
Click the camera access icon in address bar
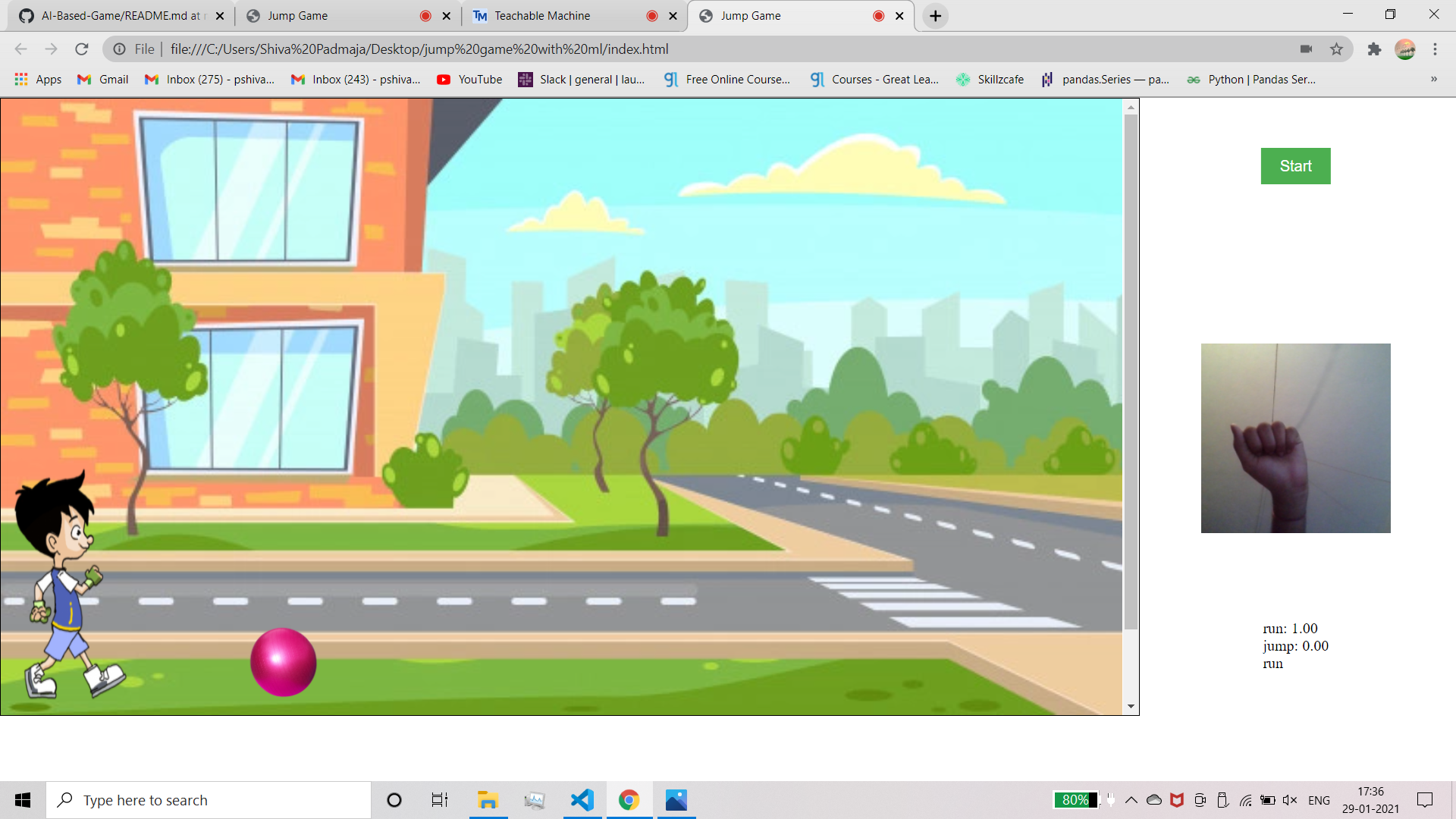pyautogui.click(x=1306, y=49)
